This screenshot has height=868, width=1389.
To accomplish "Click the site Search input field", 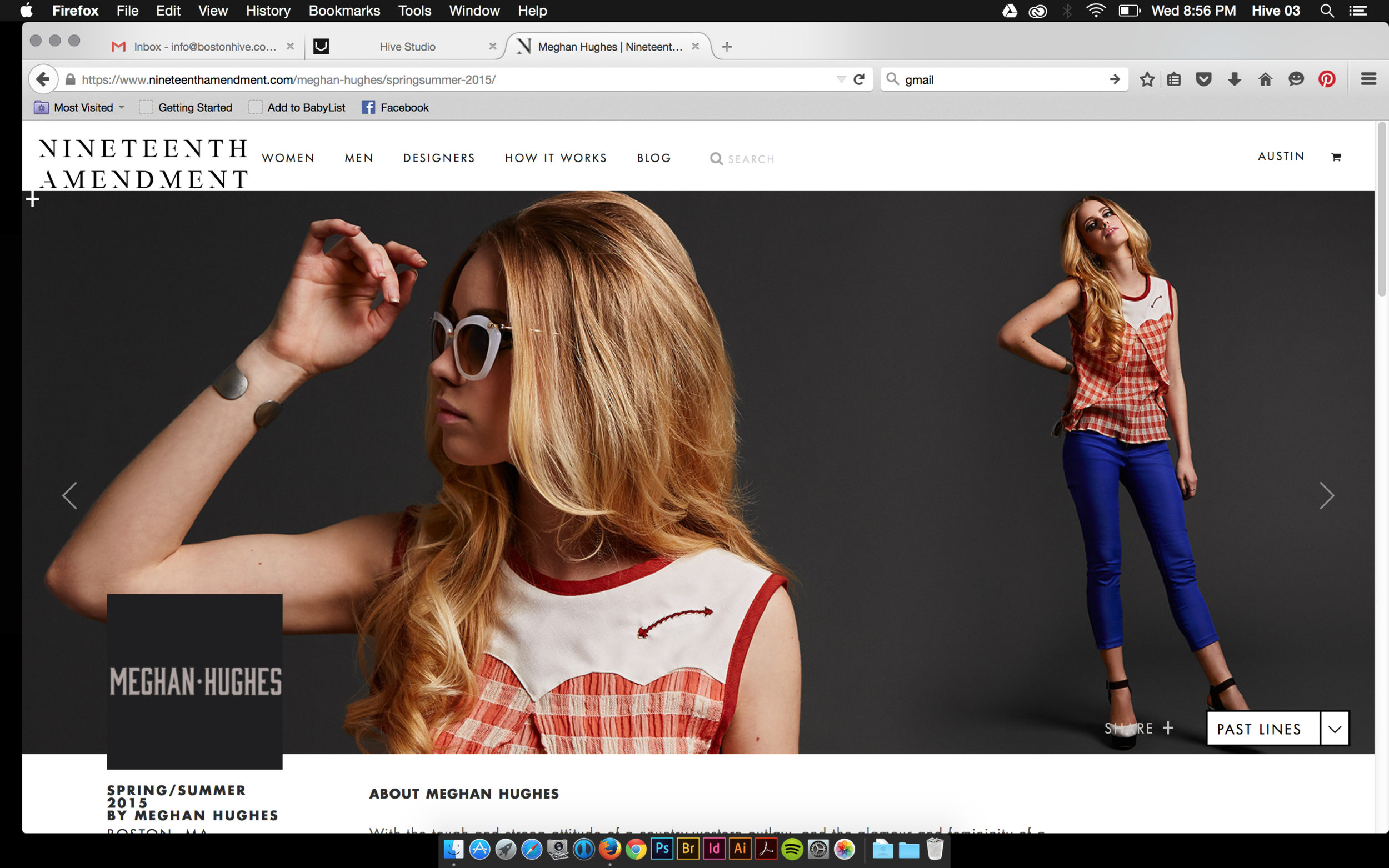I will (x=751, y=159).
